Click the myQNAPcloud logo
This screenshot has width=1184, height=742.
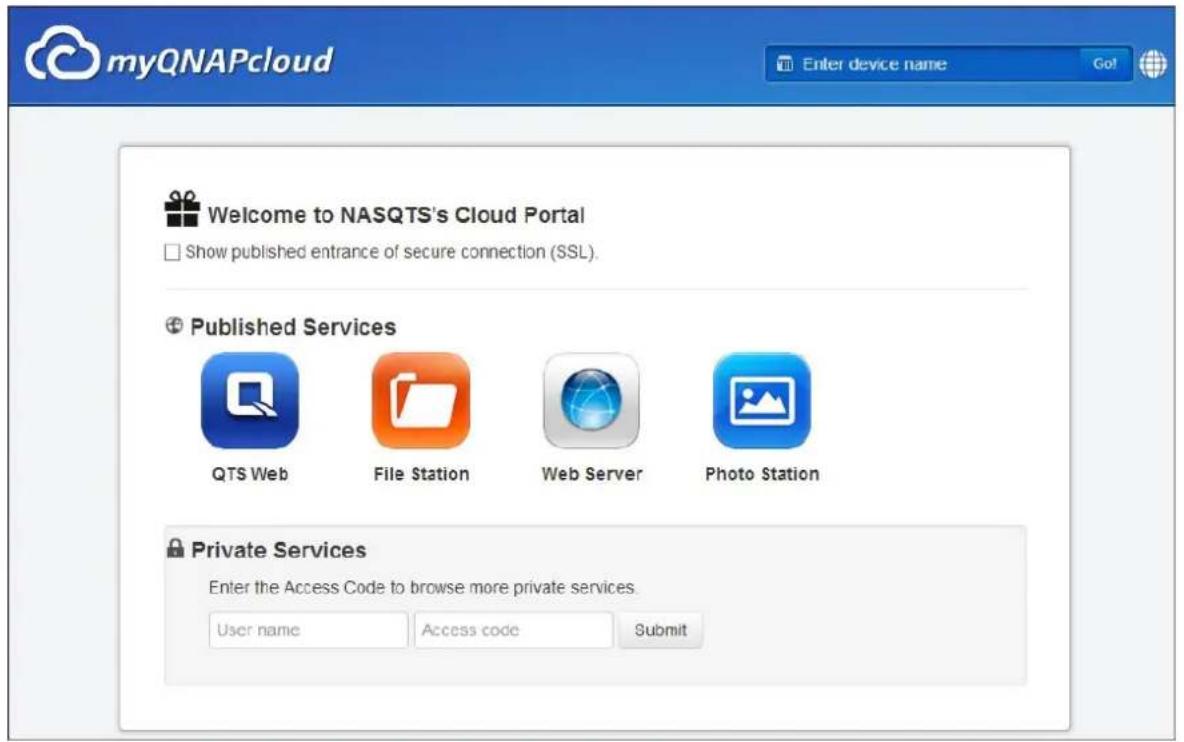[x=179, y=55]
